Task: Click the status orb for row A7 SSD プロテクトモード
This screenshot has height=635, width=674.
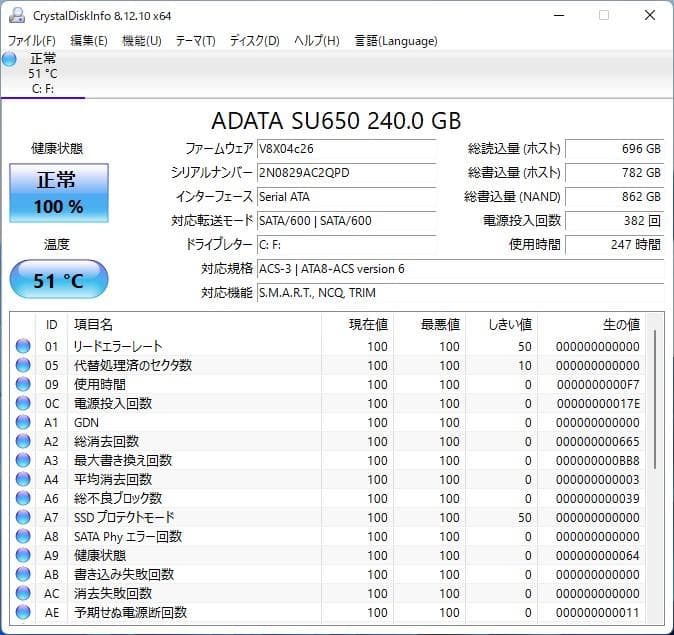Action: click(23, 517)
